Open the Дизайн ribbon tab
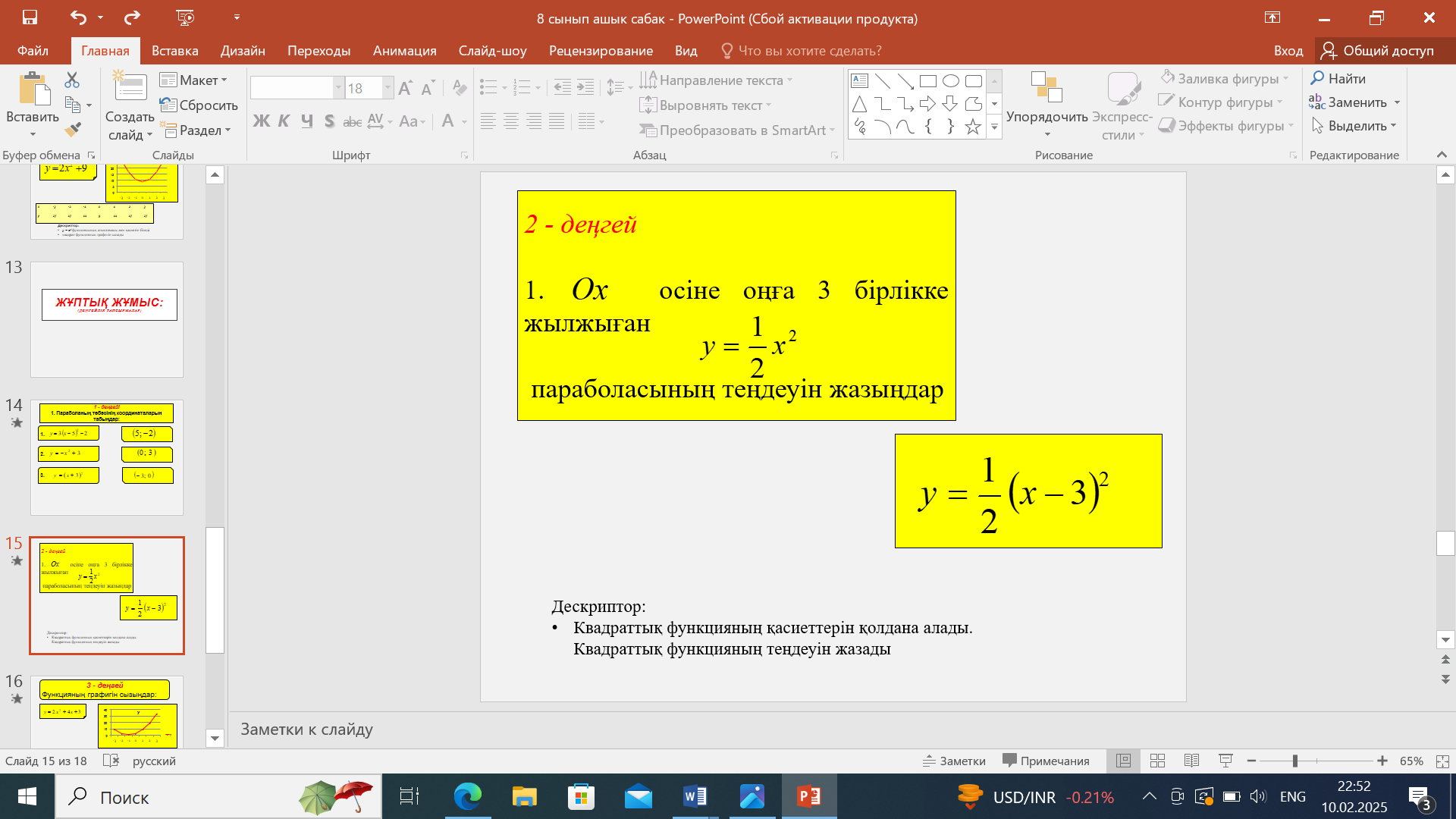Viewport: 1456px width, 819px height. pos(243,51)
